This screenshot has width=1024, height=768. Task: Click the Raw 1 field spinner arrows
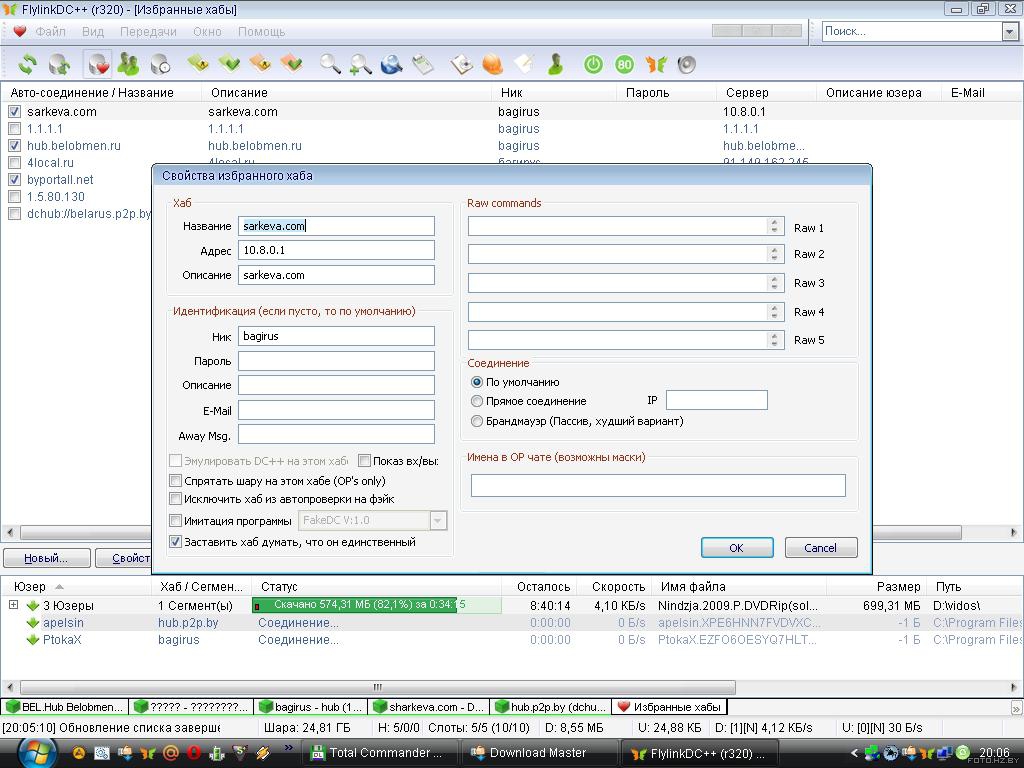[775, 226]
